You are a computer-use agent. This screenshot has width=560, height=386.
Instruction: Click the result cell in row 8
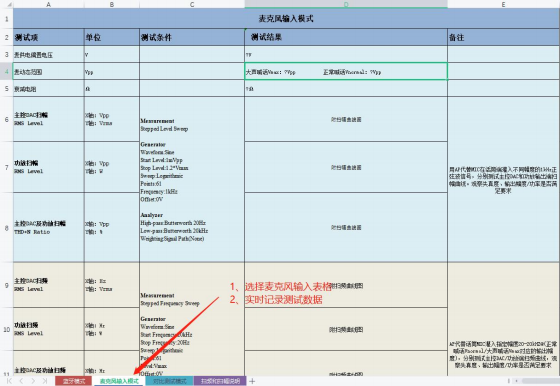[x=346, y=227]
